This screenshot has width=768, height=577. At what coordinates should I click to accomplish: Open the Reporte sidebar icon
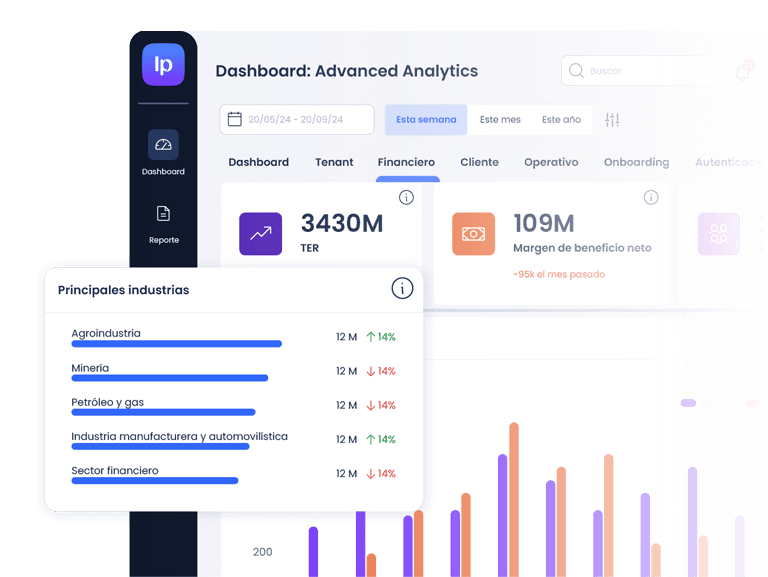[163, 214]
